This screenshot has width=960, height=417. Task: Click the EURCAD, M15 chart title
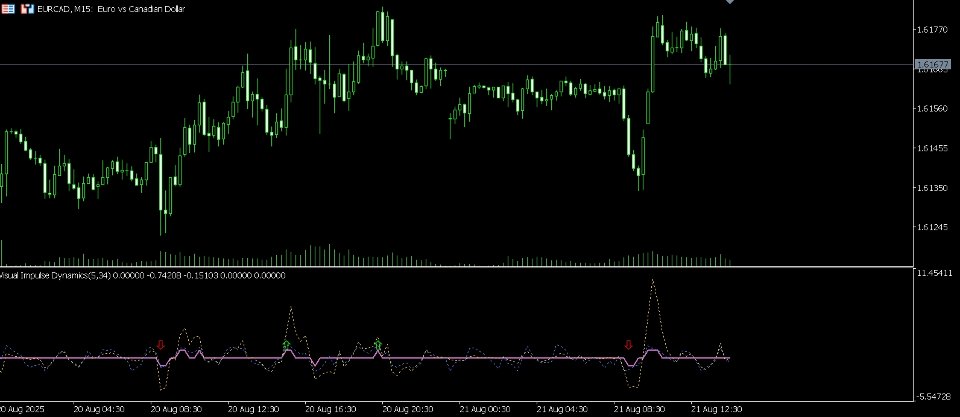pos(111,9)
